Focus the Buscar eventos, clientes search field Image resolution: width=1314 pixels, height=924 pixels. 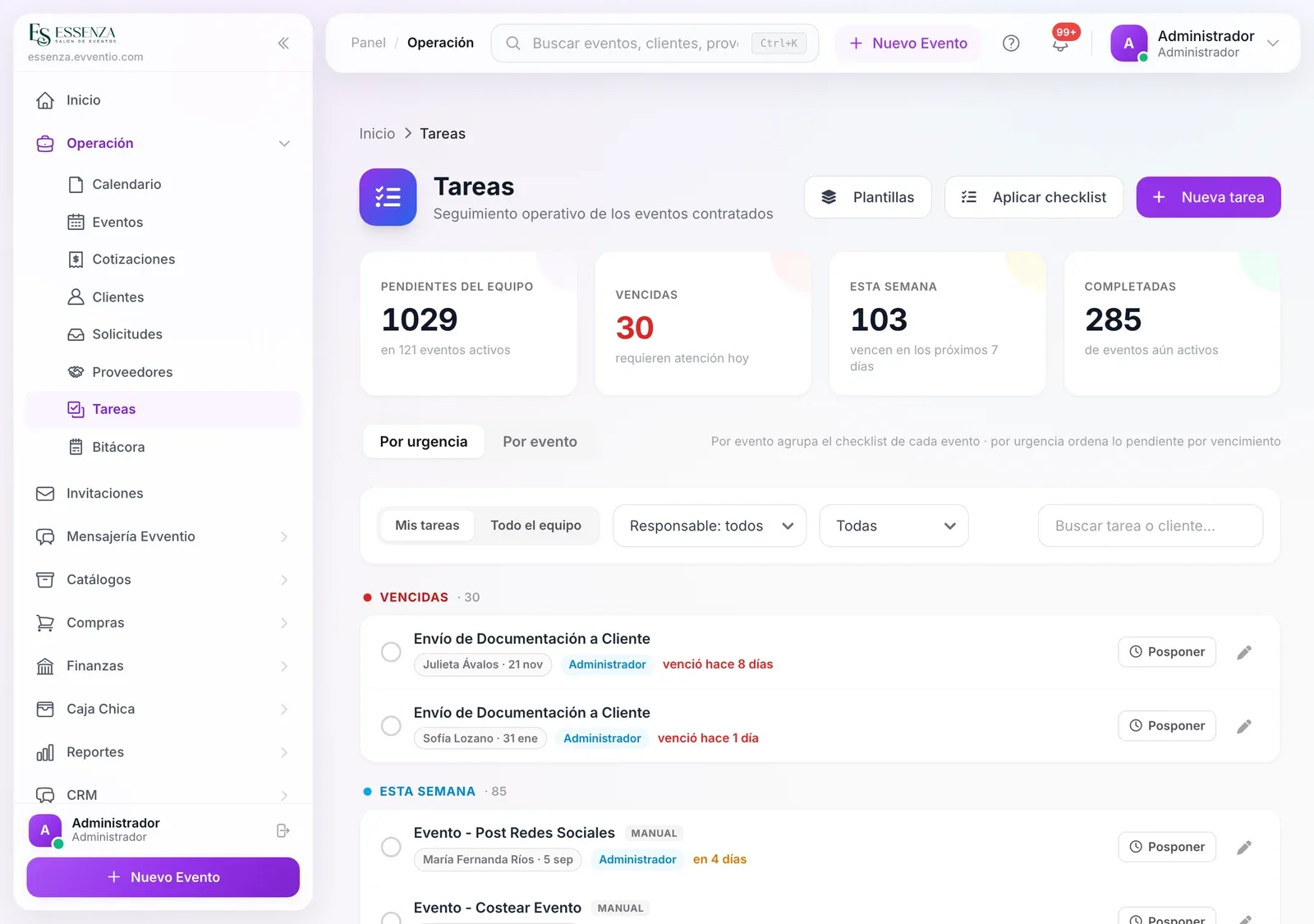[655, 44]
